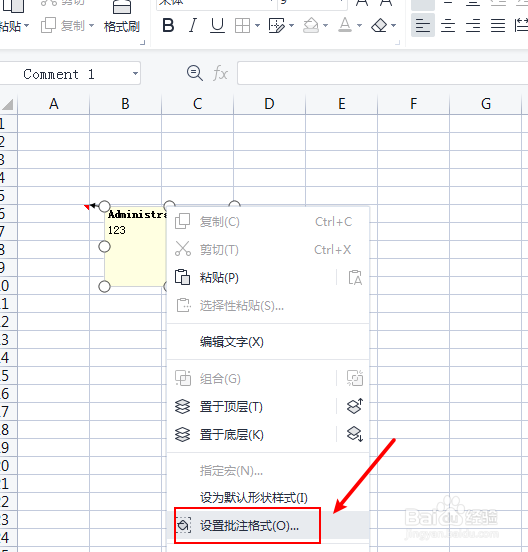Select column B header
The width and height of the screenshot is (528, 552).
125,104
